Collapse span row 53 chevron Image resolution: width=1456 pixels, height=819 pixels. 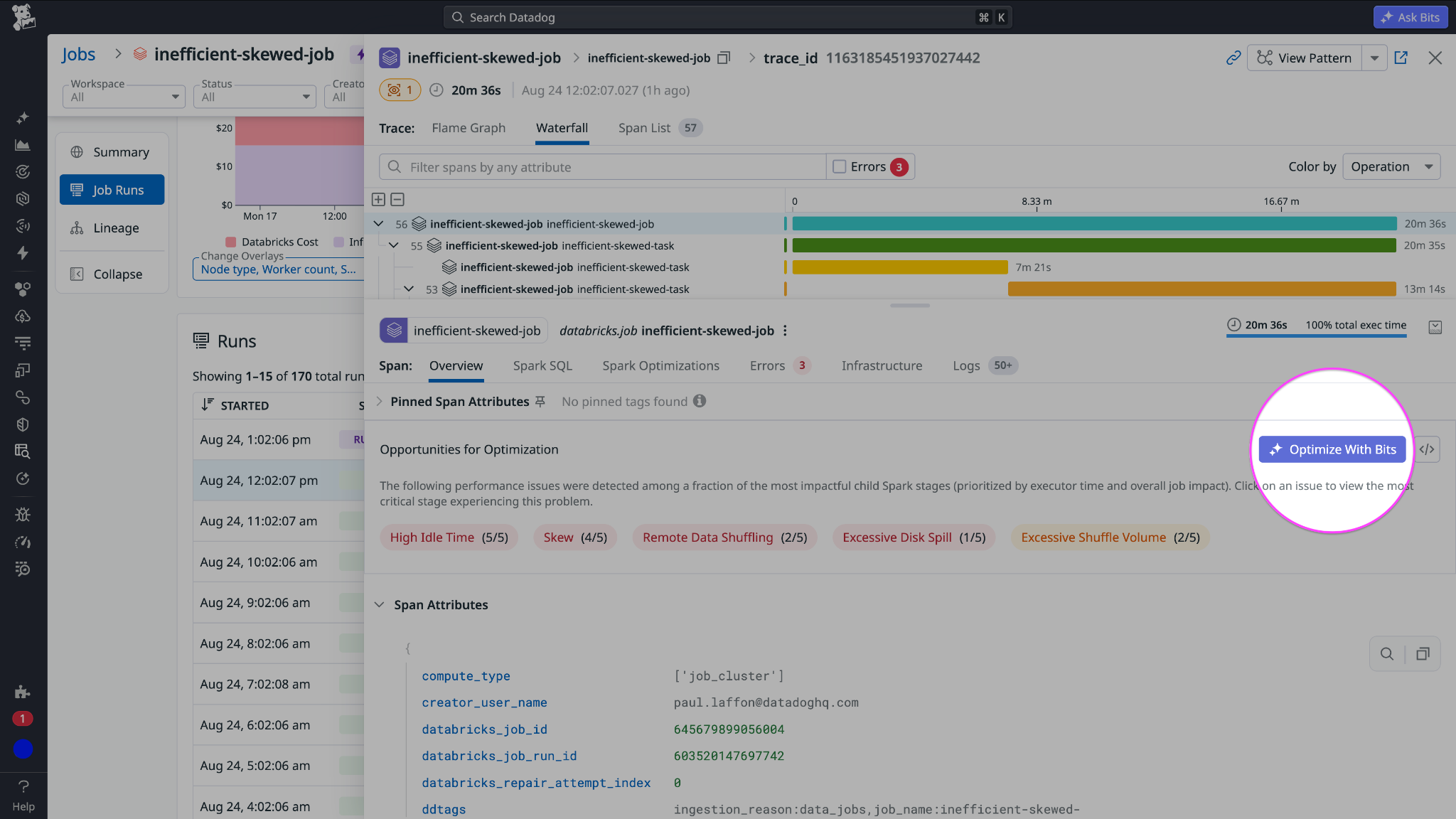click(x=409, y=289)
